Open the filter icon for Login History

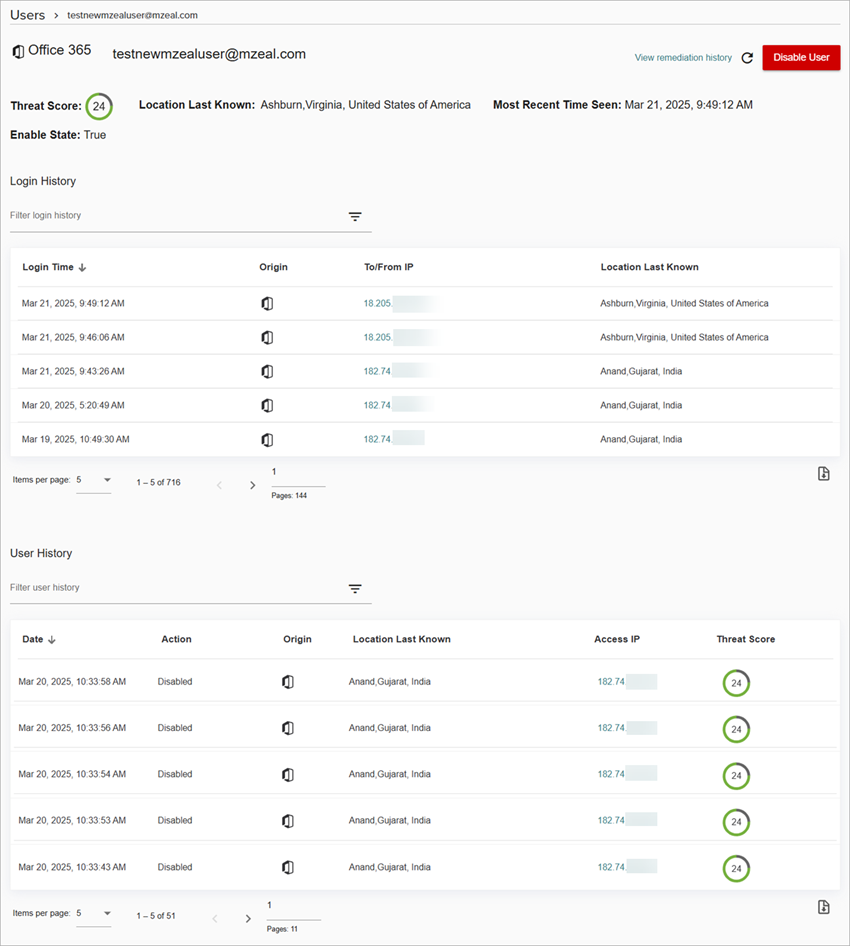pos(355,216)
